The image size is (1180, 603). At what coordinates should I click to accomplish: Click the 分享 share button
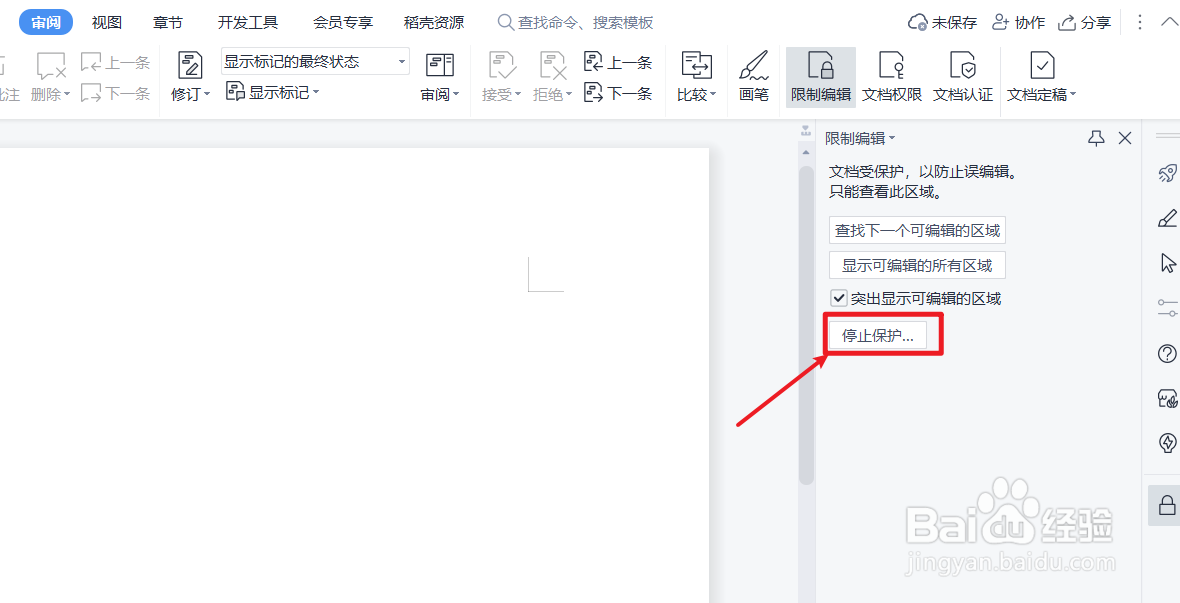pos(1084,23)
